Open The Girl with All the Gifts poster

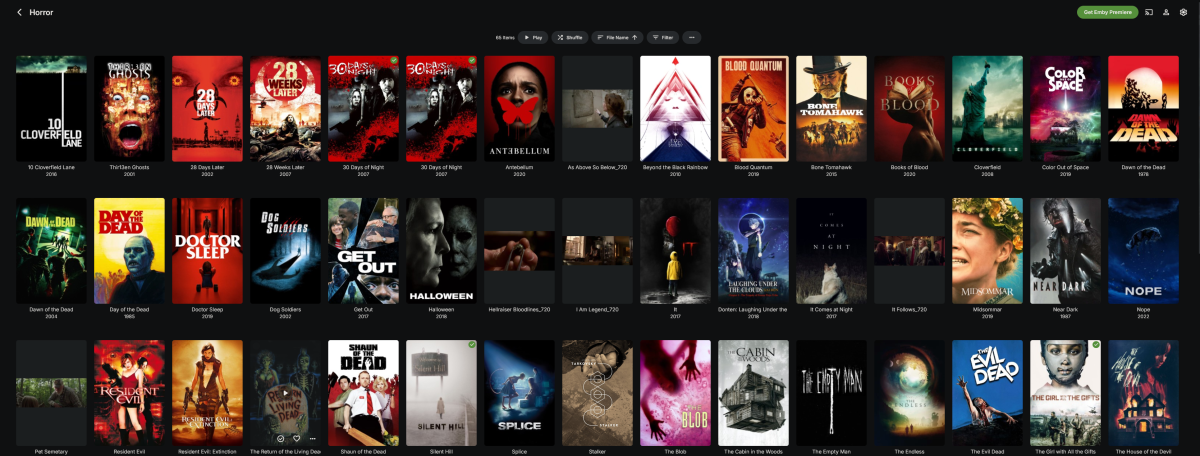coord(1065,392)
